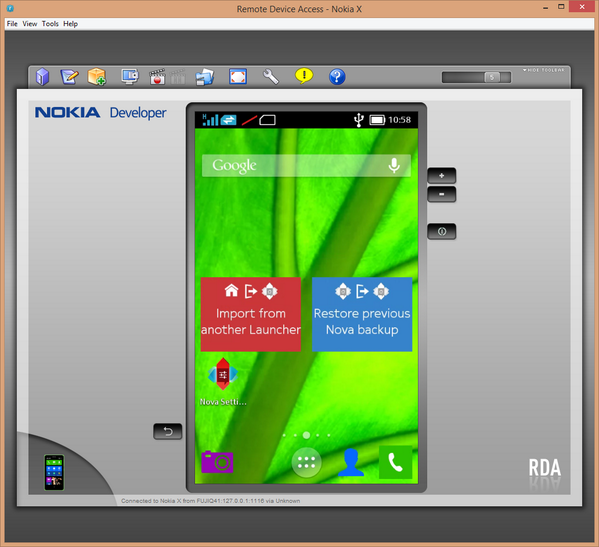Open the blue contacts person icon
The image size is (599, 547).
coord(351,462)
